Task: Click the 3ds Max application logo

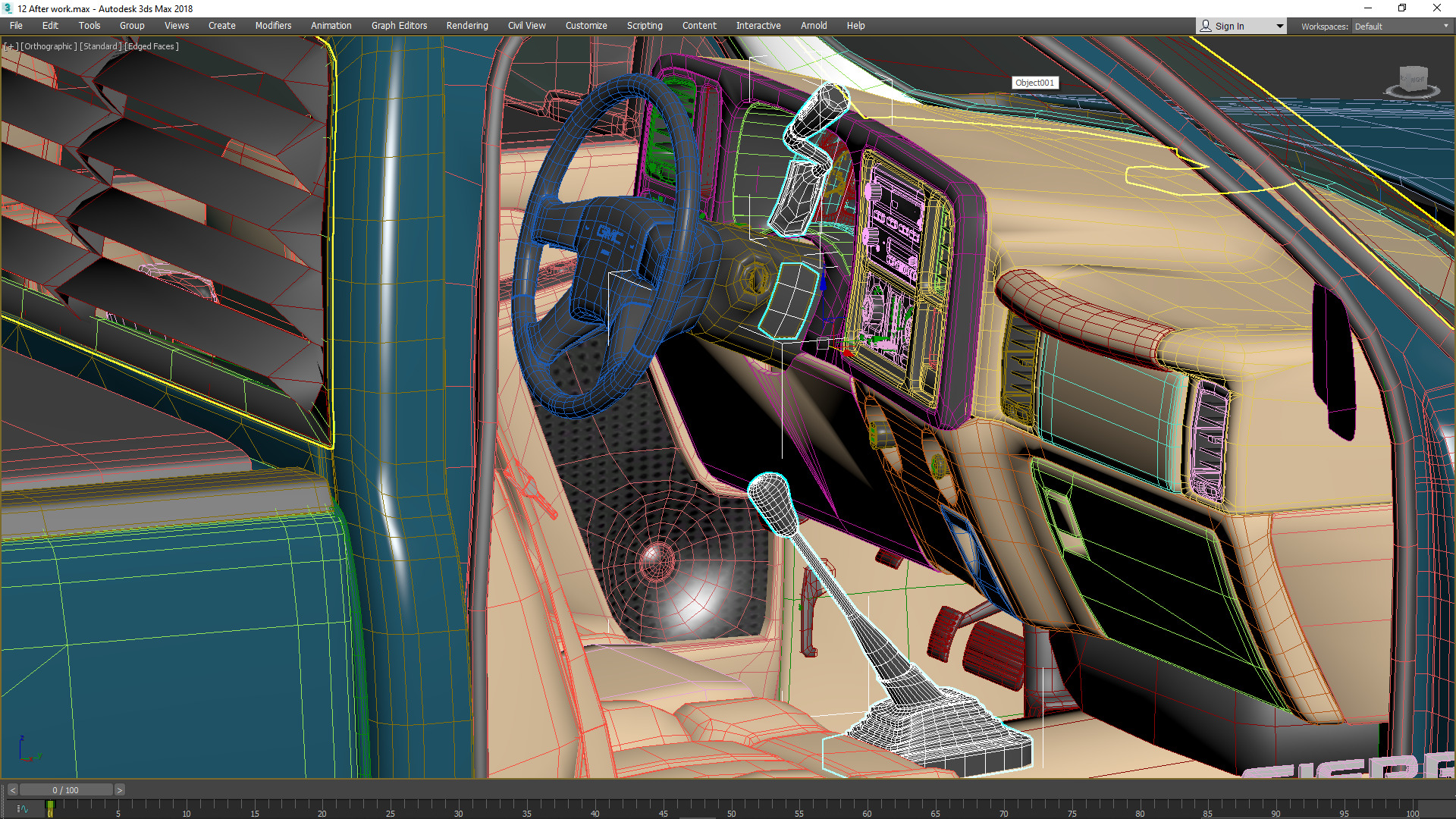Action: click(x=8, y=8)
